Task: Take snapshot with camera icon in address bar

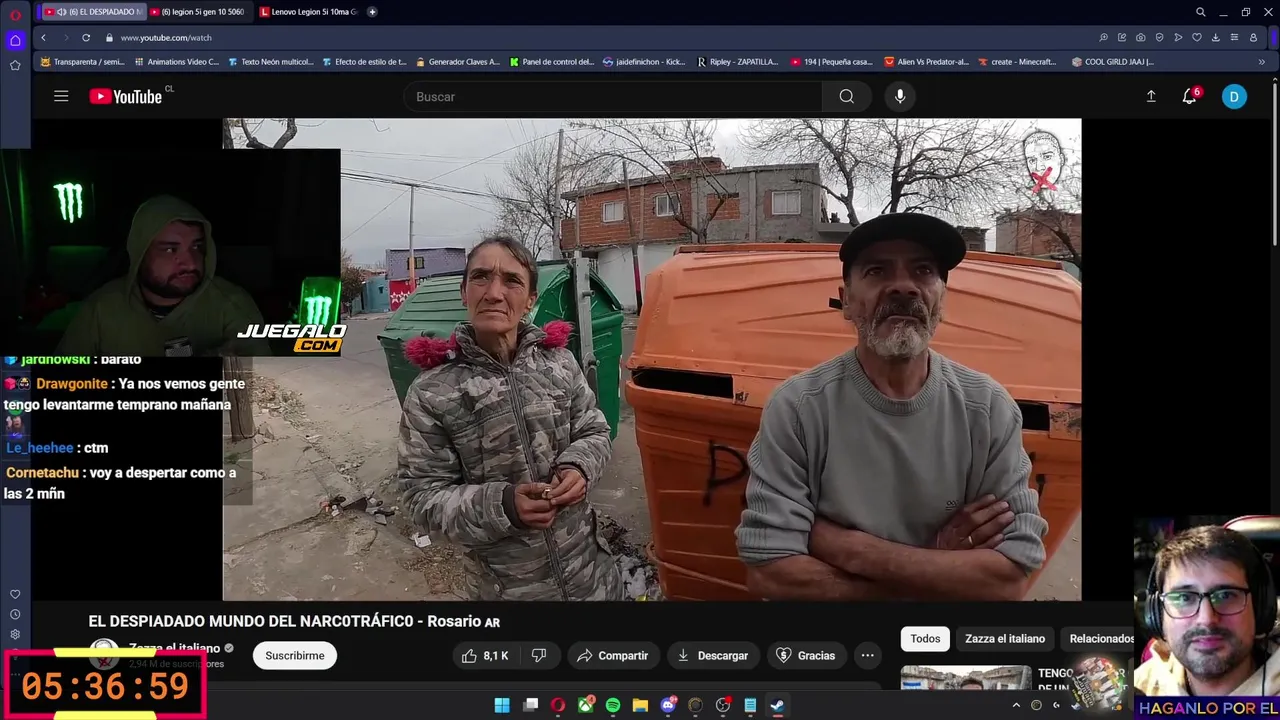Action: (1140, 37)
